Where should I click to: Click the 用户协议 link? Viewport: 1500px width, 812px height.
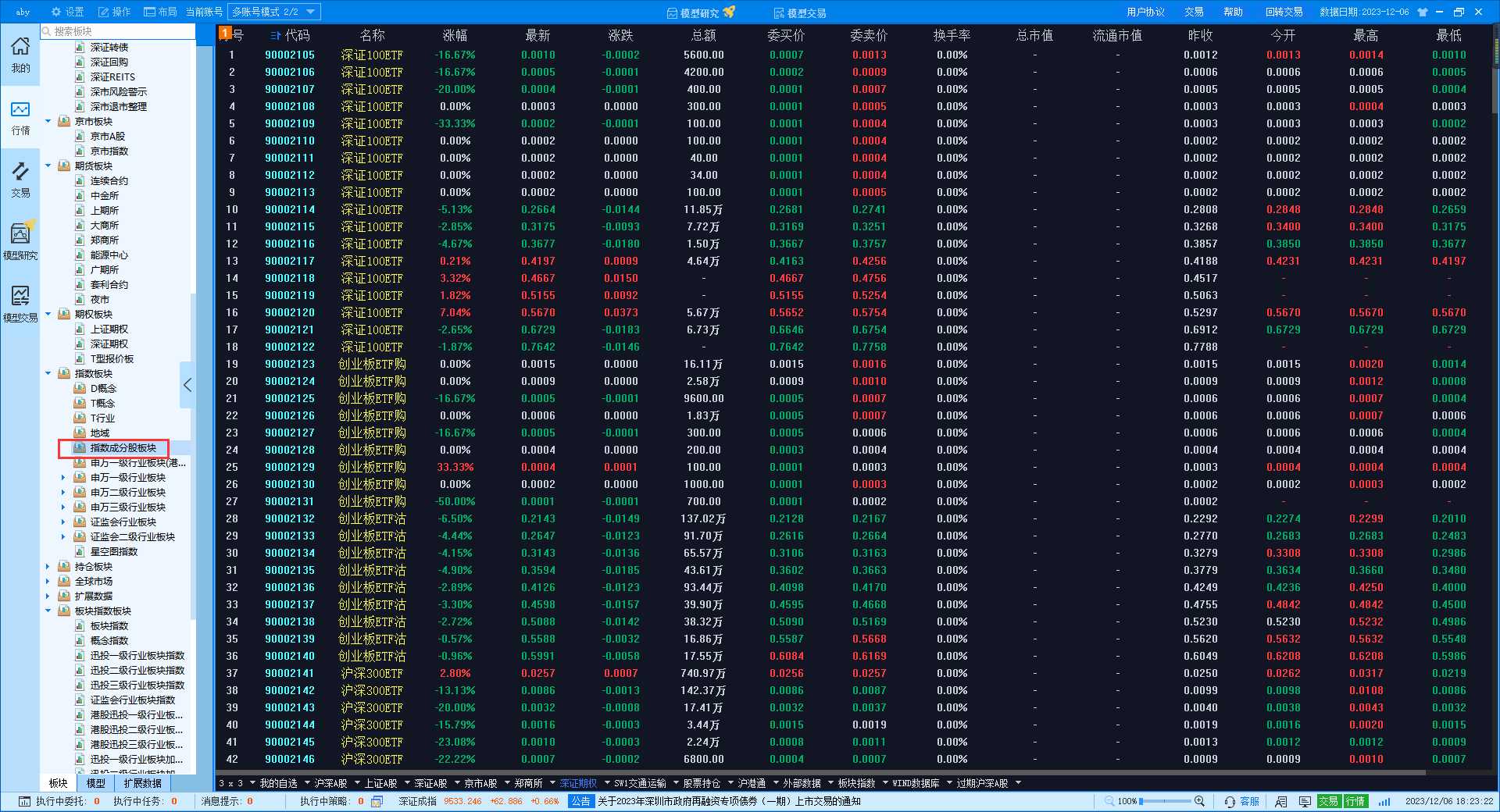(1145, 12)
